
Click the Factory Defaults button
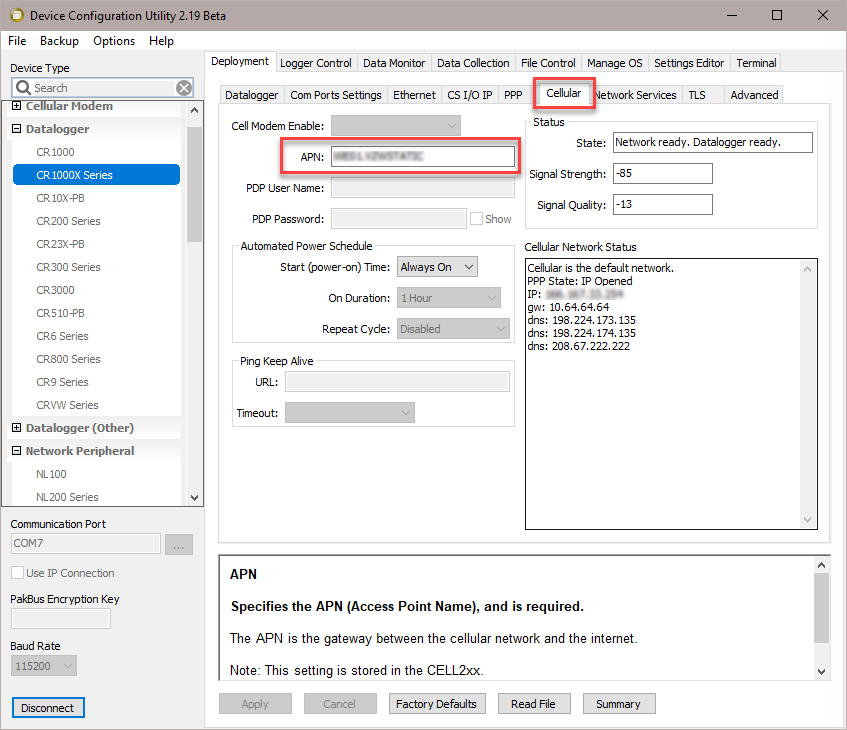pos(436,704)
